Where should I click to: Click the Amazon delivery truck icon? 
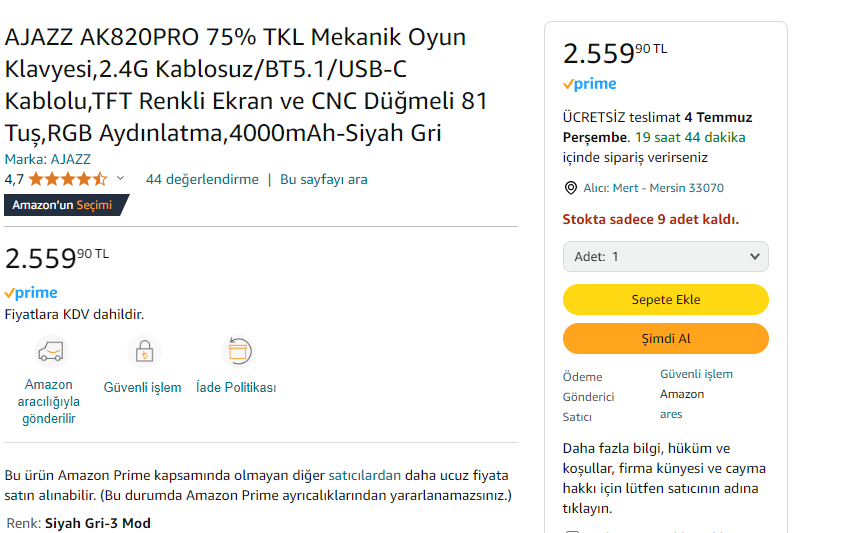click(x=49, y=352)
